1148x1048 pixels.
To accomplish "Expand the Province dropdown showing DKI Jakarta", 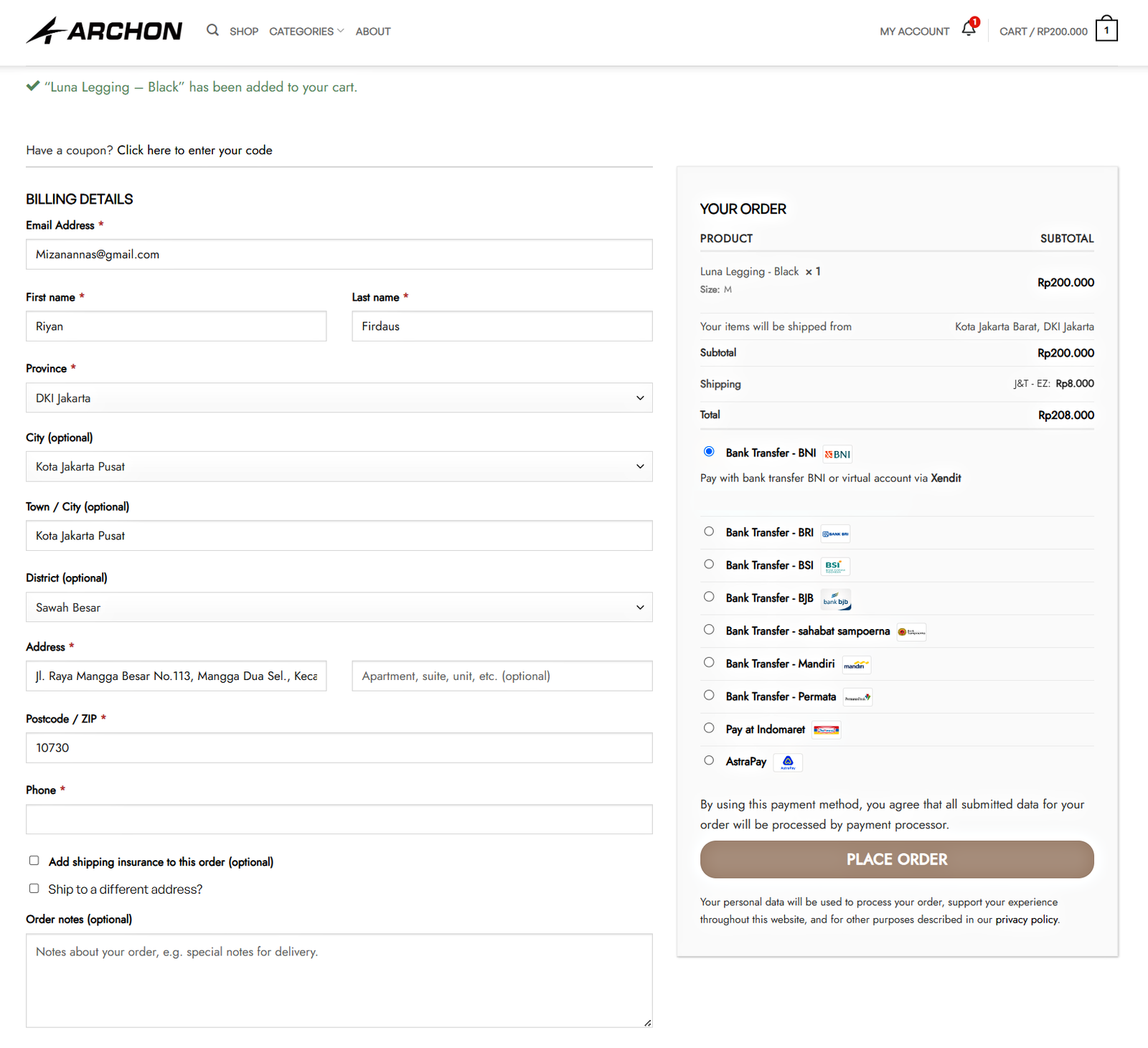I will click(x=339, y=398).
